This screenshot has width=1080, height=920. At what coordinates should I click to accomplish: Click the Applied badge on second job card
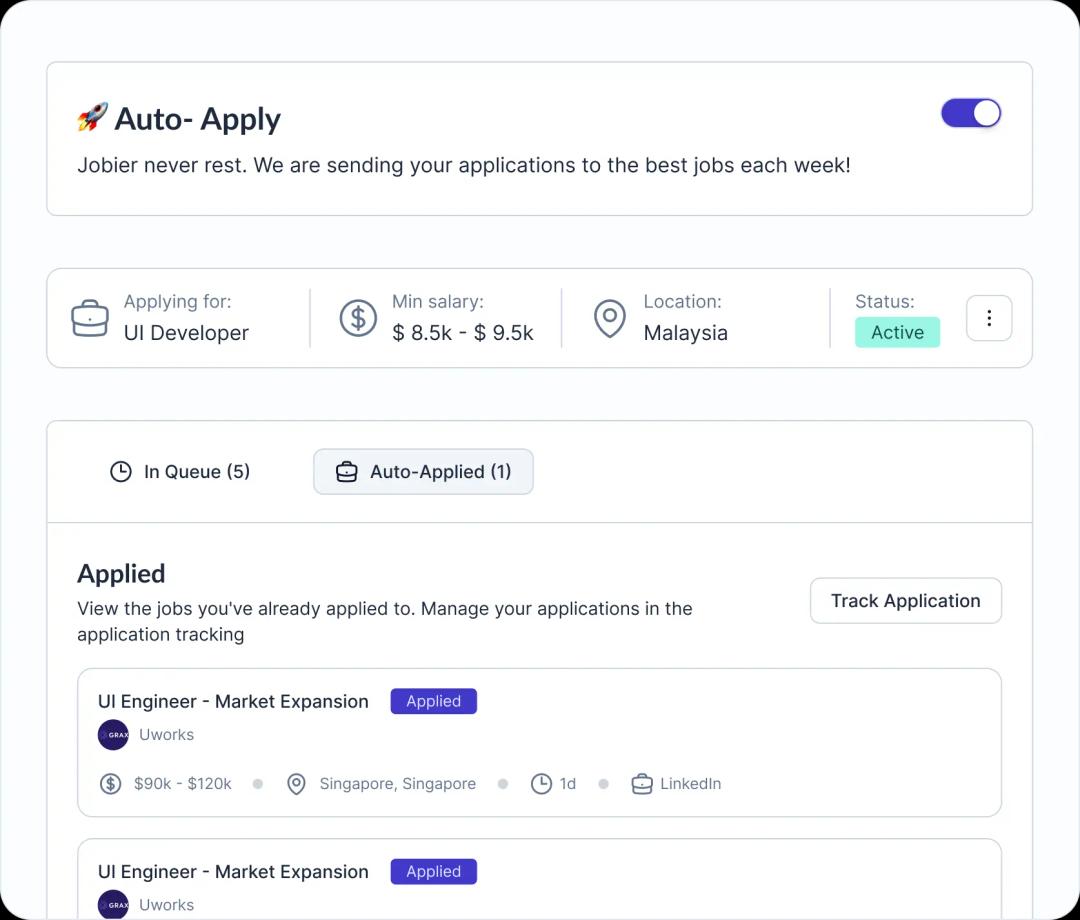(433, 872)
